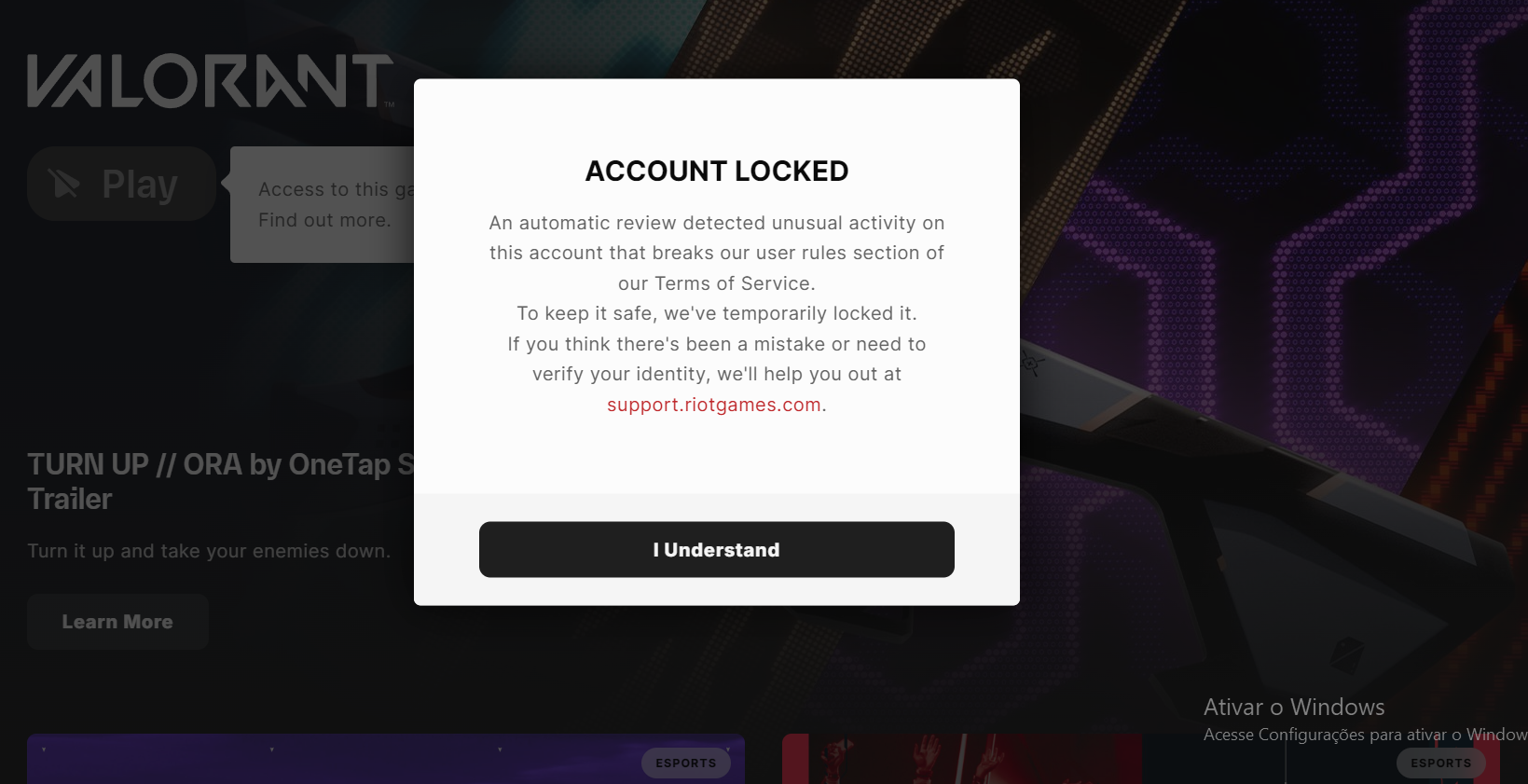Click the 'An automatic review detected' message line
The image size is (1528, 784).
(x=716, y=223)
